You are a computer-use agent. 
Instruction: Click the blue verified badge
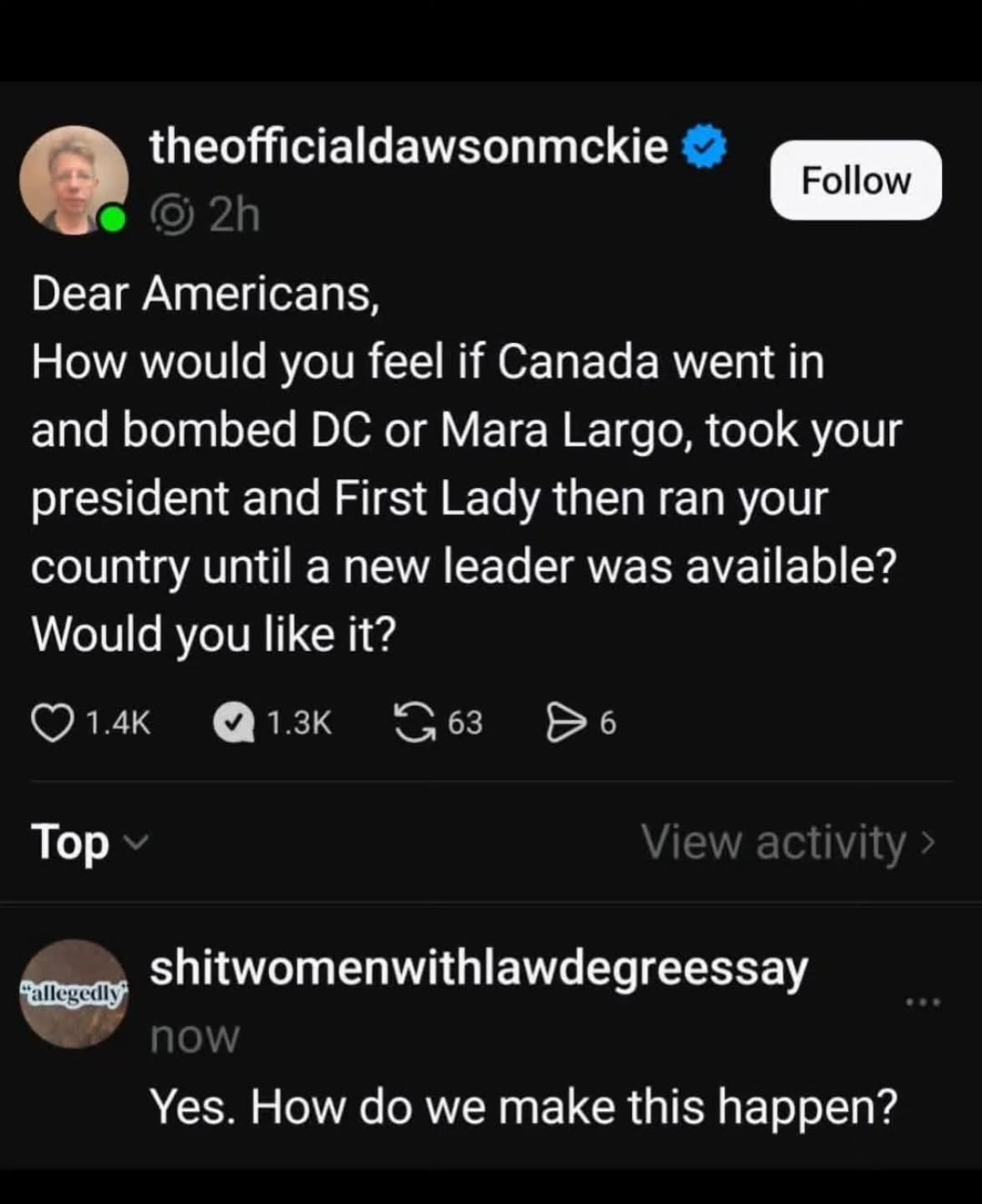[705, 148]
